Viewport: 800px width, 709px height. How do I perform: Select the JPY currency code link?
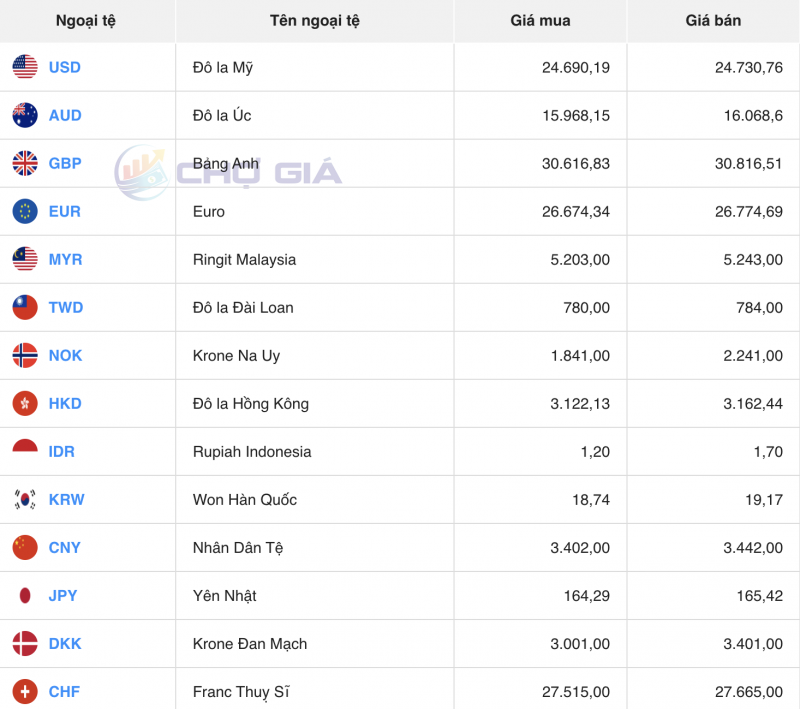click(x=63, y=595)
